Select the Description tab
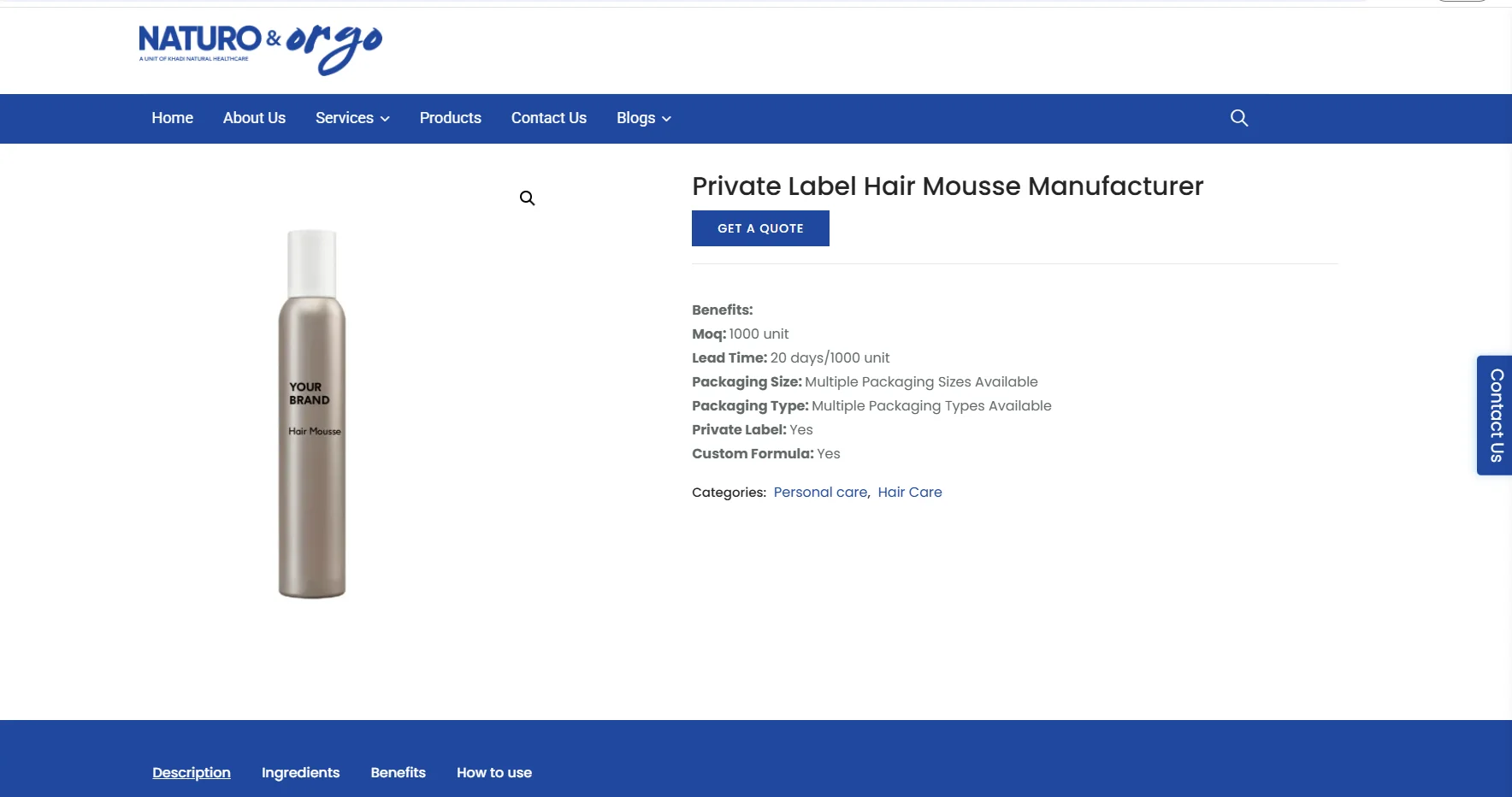Screen dimensions: 1512x797 click(x=191, y=772)
